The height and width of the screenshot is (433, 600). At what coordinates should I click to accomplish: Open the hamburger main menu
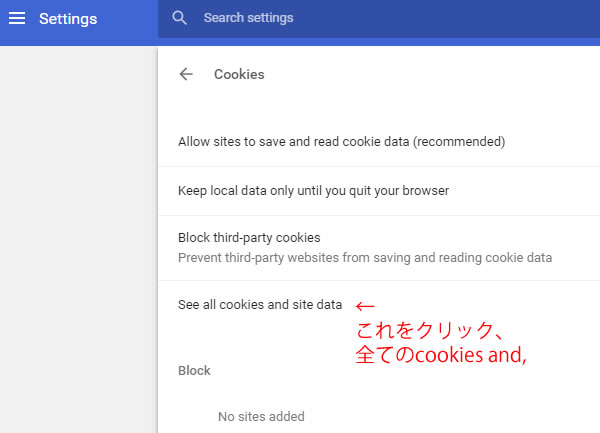17,18
